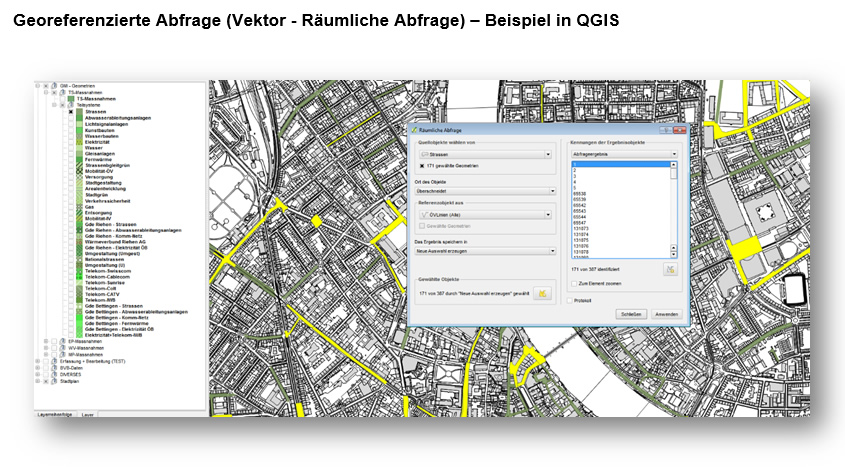
Task: Click the Kunstbauten layer color swatch
Action: (79, 130)
